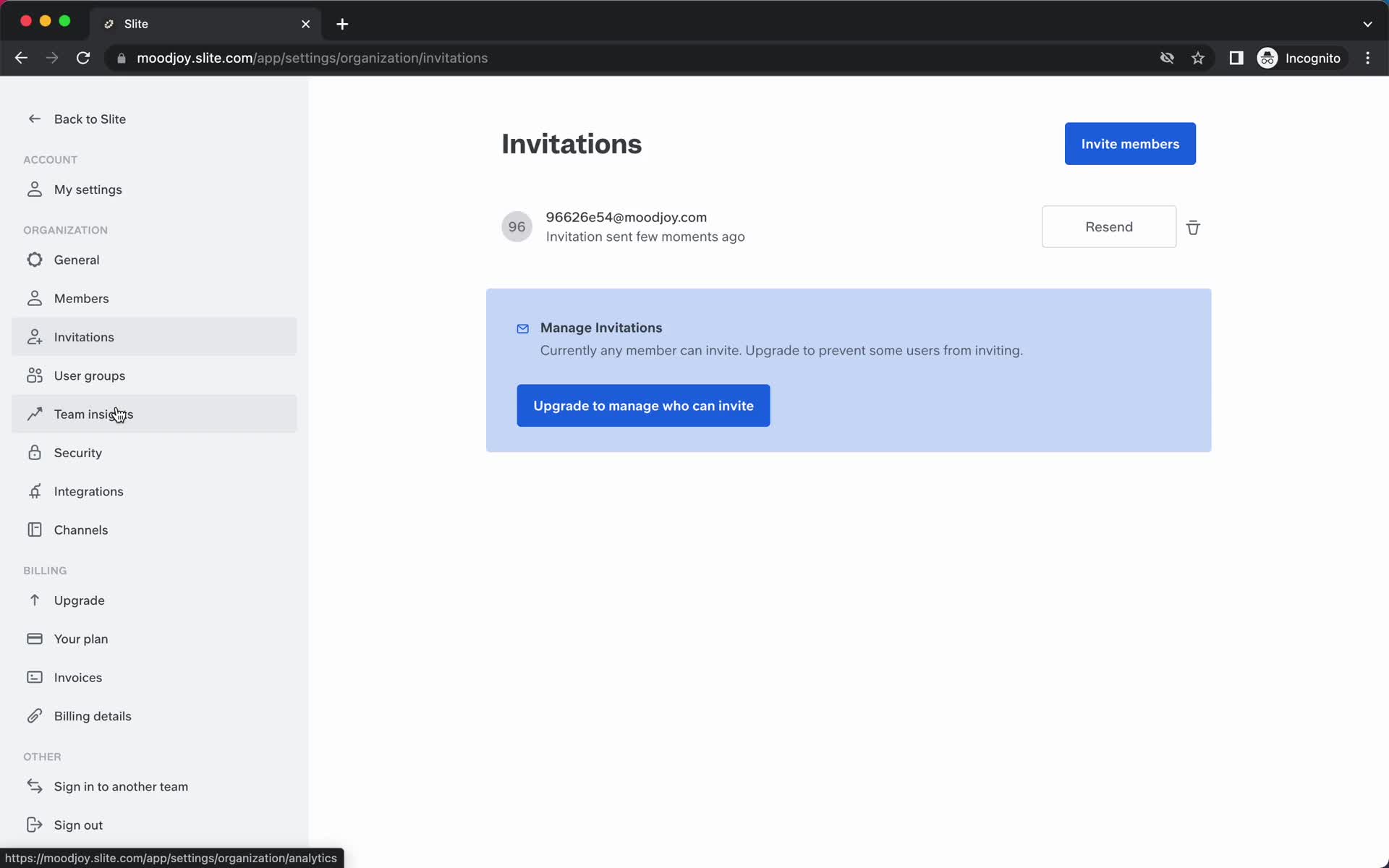Screen dimensions: 1389x868
Task: Click the Members sidebar icon
Action: [34, 298]
